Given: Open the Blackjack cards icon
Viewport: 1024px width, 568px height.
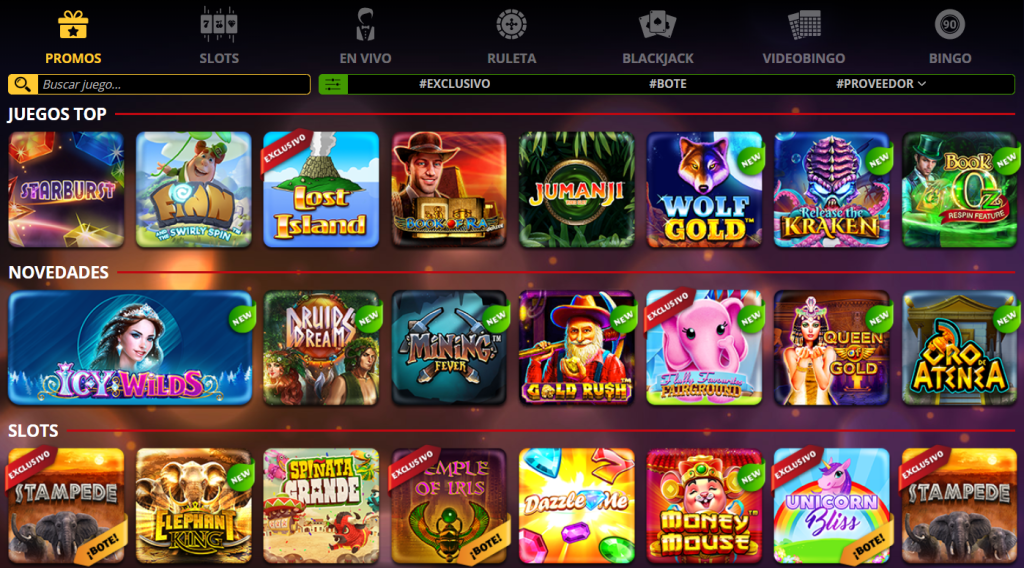Looking at the screenshot, I should 657,25.
